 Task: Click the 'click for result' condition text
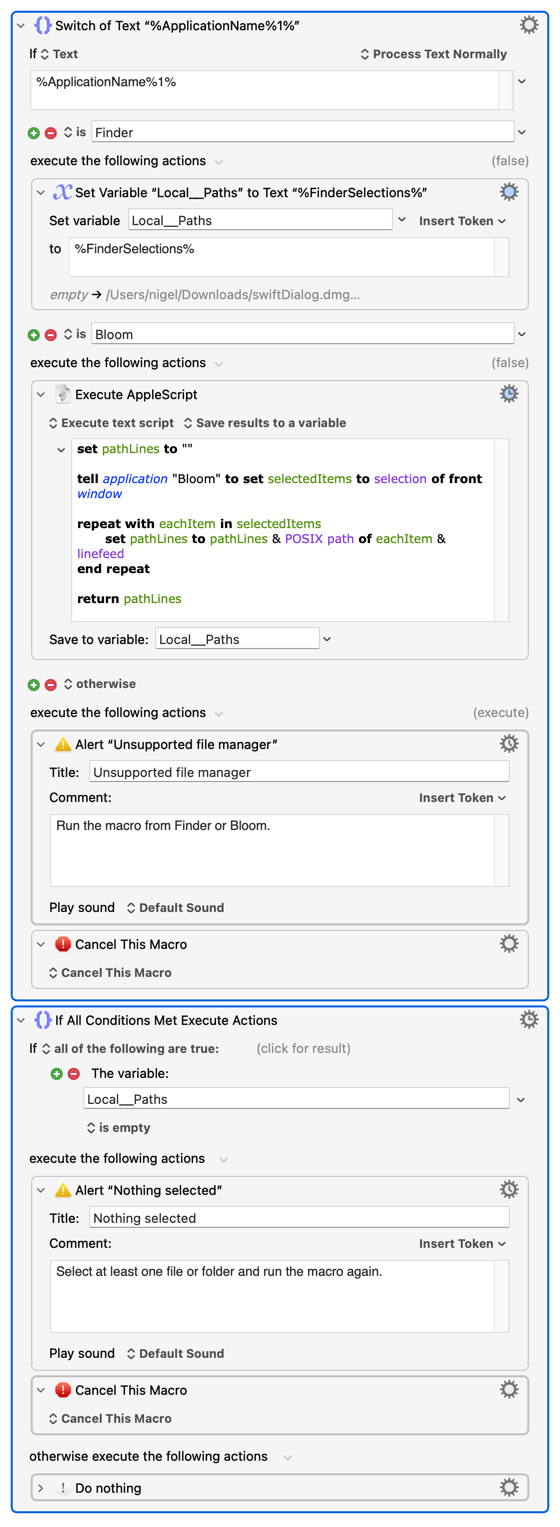tap(304, 1048)
